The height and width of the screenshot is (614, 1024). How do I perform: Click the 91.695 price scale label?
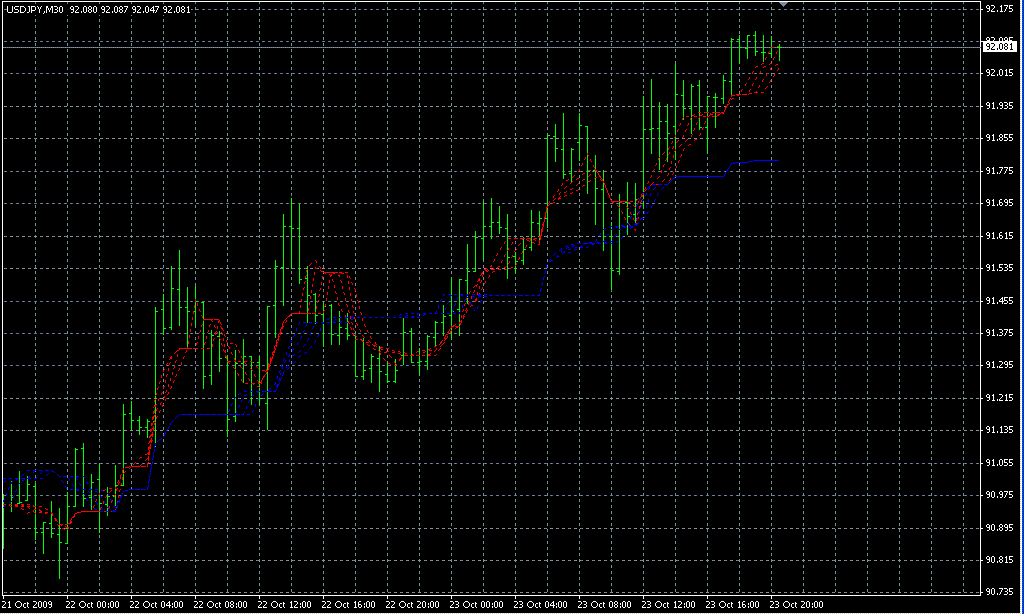coord(999,203)
